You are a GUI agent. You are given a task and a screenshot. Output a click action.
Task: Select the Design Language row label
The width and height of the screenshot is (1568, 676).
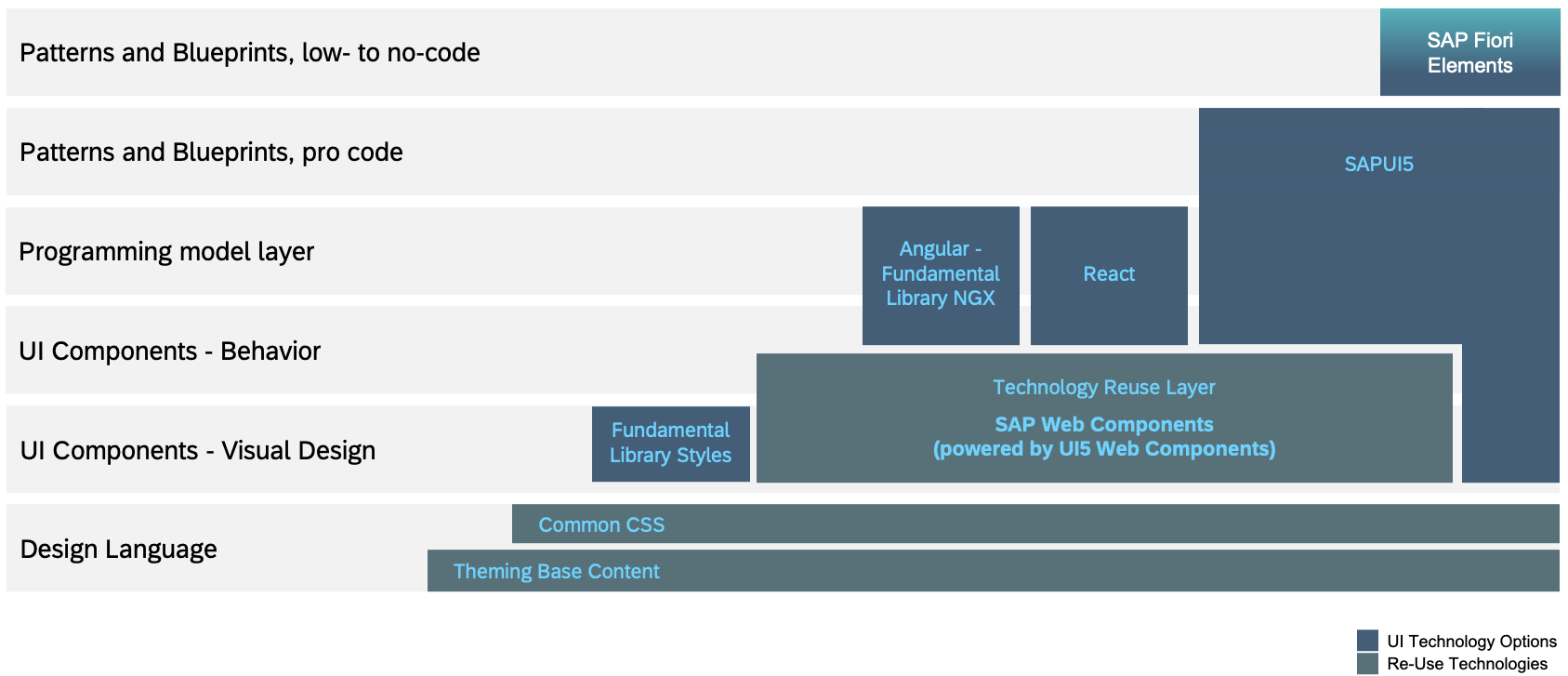pos(118,550)
